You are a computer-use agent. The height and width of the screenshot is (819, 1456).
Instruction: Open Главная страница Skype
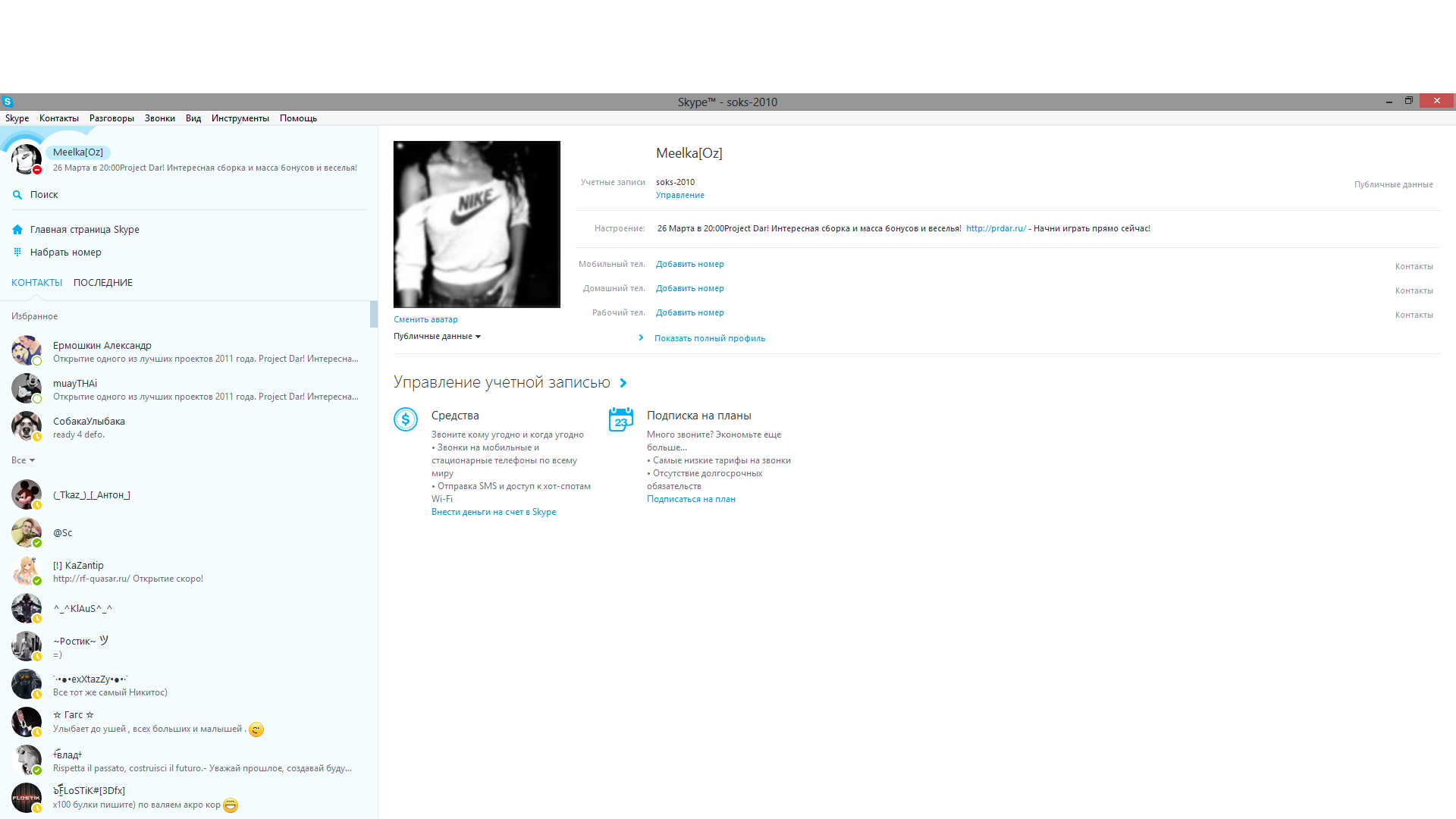(85, 230)
